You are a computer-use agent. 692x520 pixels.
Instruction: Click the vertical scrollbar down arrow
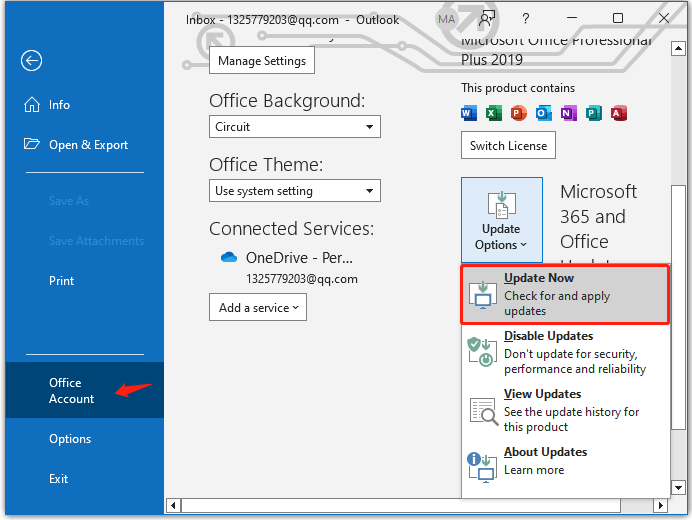(678, 488)
